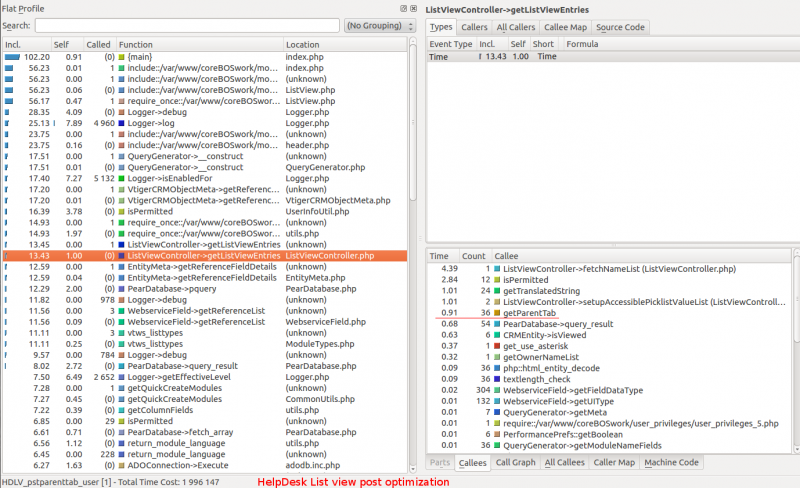Open the Machine Code tab
800x488 pixels.
click(671, 463)
